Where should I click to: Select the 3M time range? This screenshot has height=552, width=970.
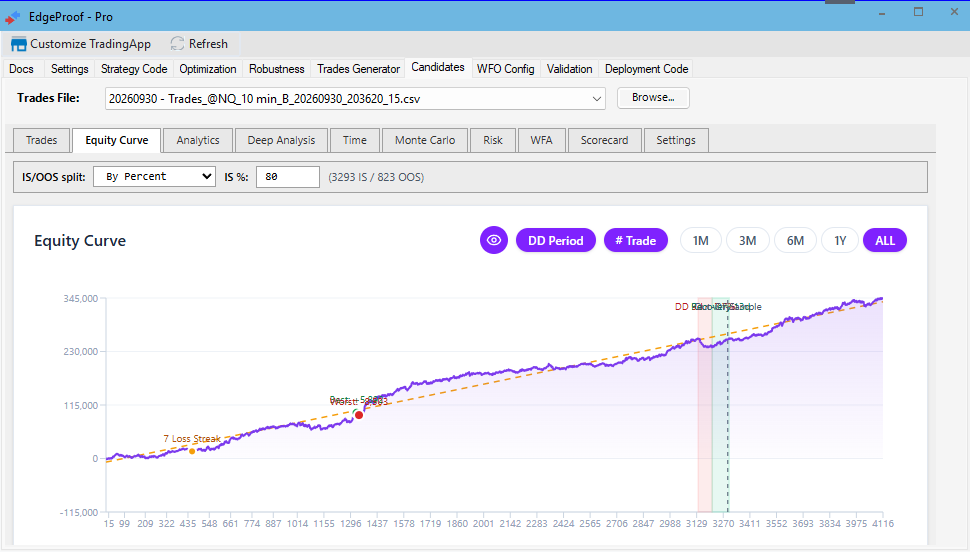(x=748, y=241)
